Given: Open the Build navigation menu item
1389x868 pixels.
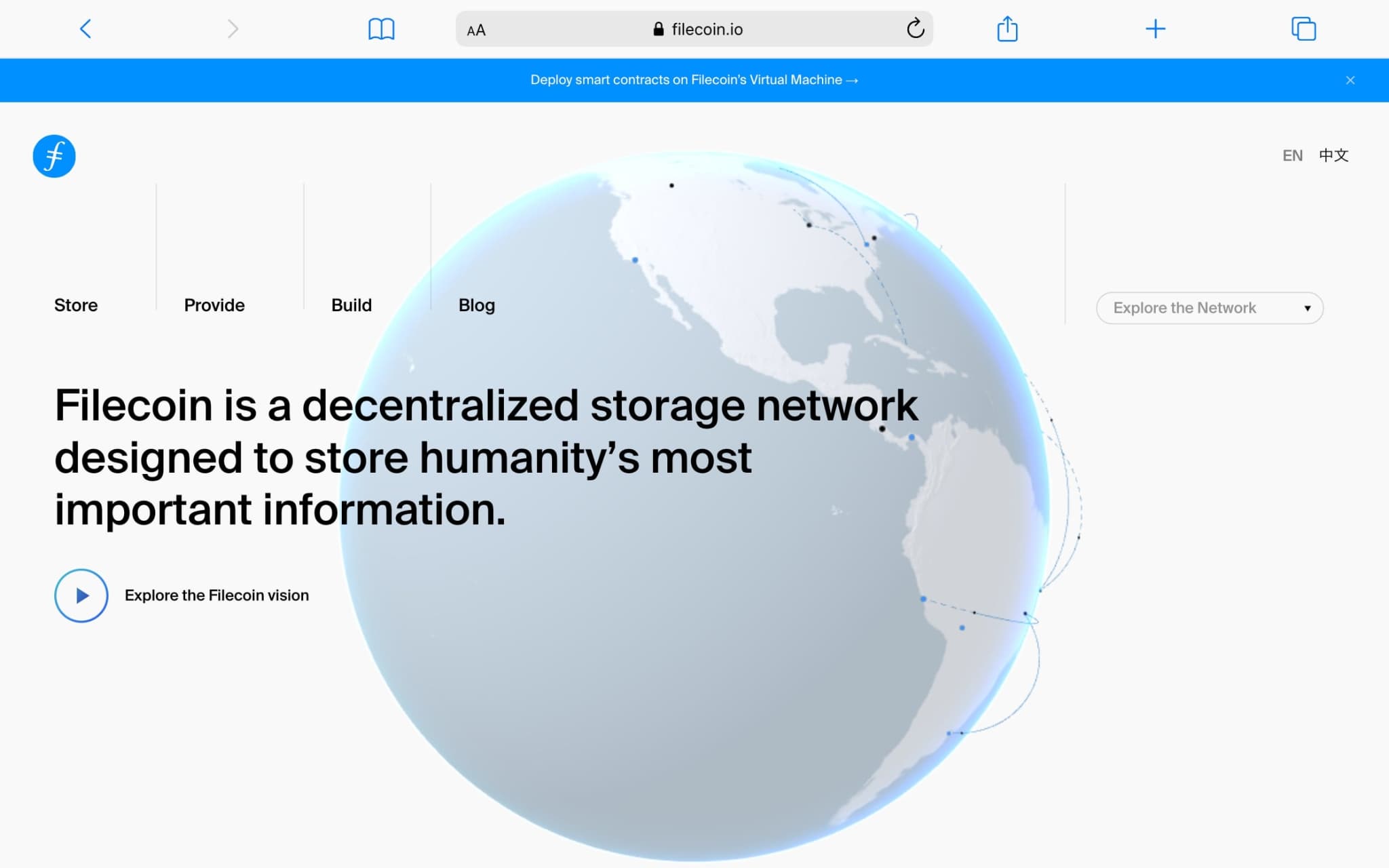Looking at the screenshot, I should click(352, 305).
